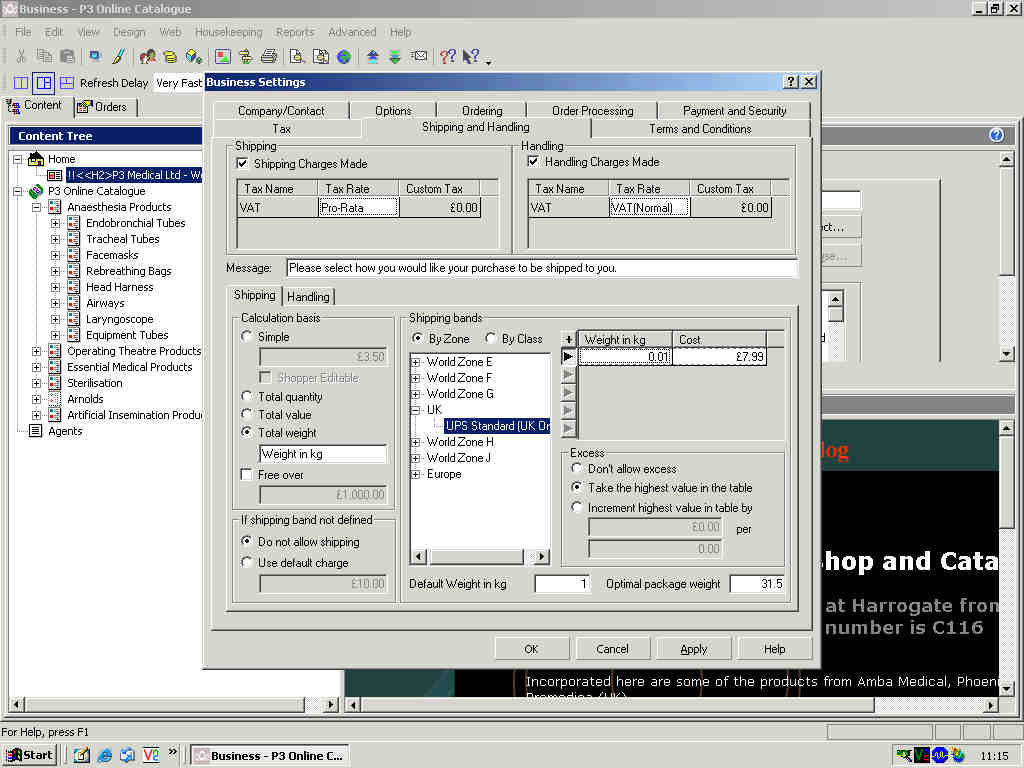Expand the World Zone E tree node
The width and height of the screenshot is (1024, 768).
coord(416,362)
